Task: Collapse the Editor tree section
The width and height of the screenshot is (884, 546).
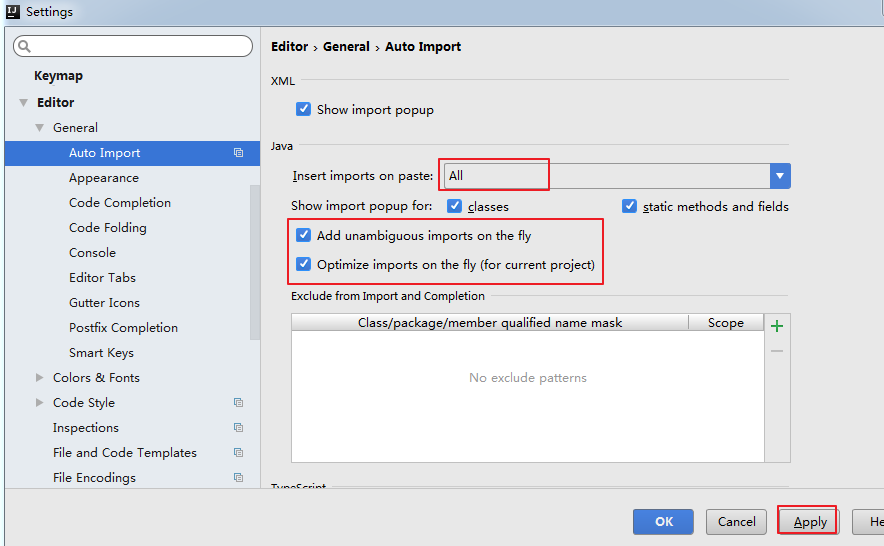Action: click(24, 103)
